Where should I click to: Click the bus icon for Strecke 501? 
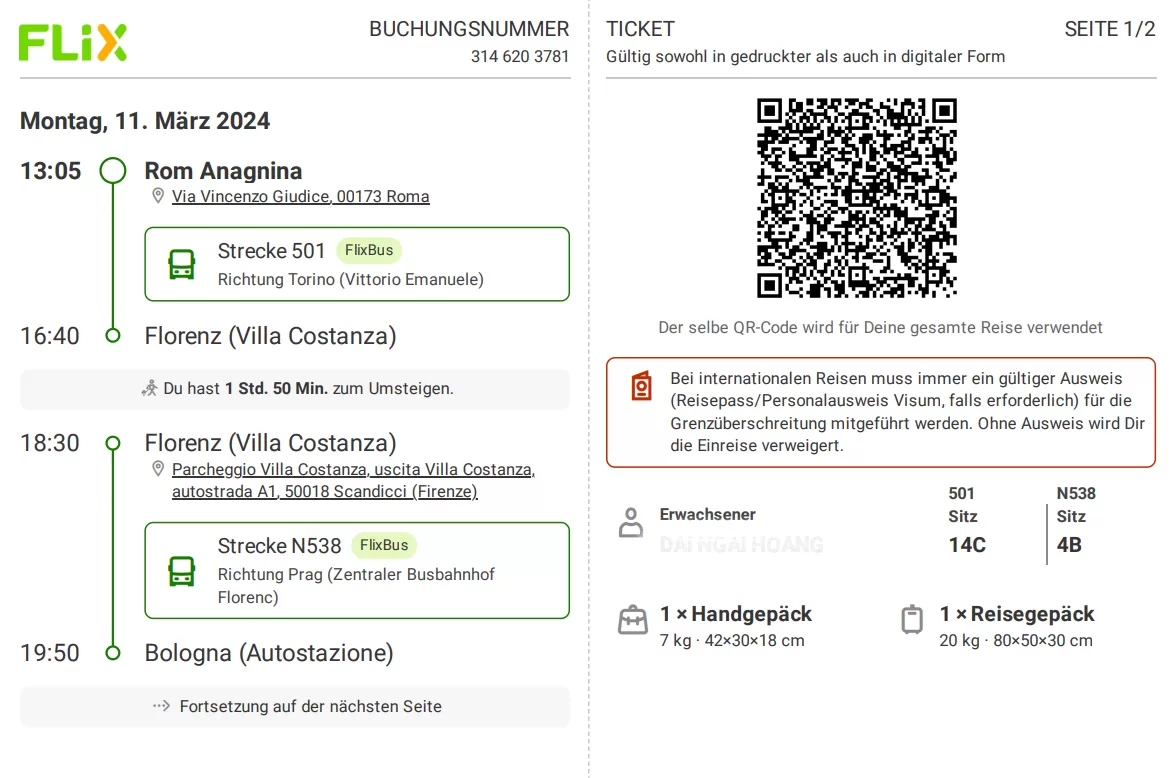(182, 264)
